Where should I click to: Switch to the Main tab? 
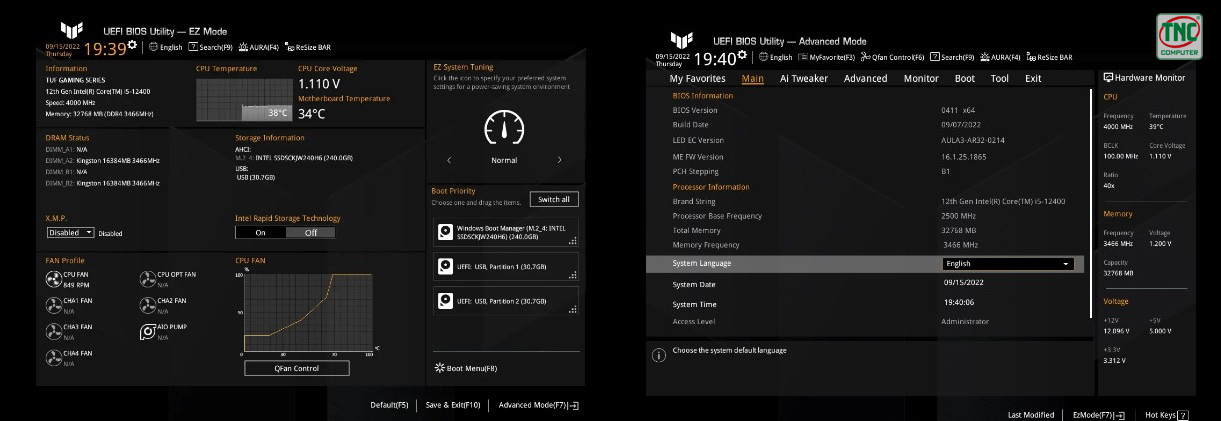[x=753, y=78]
